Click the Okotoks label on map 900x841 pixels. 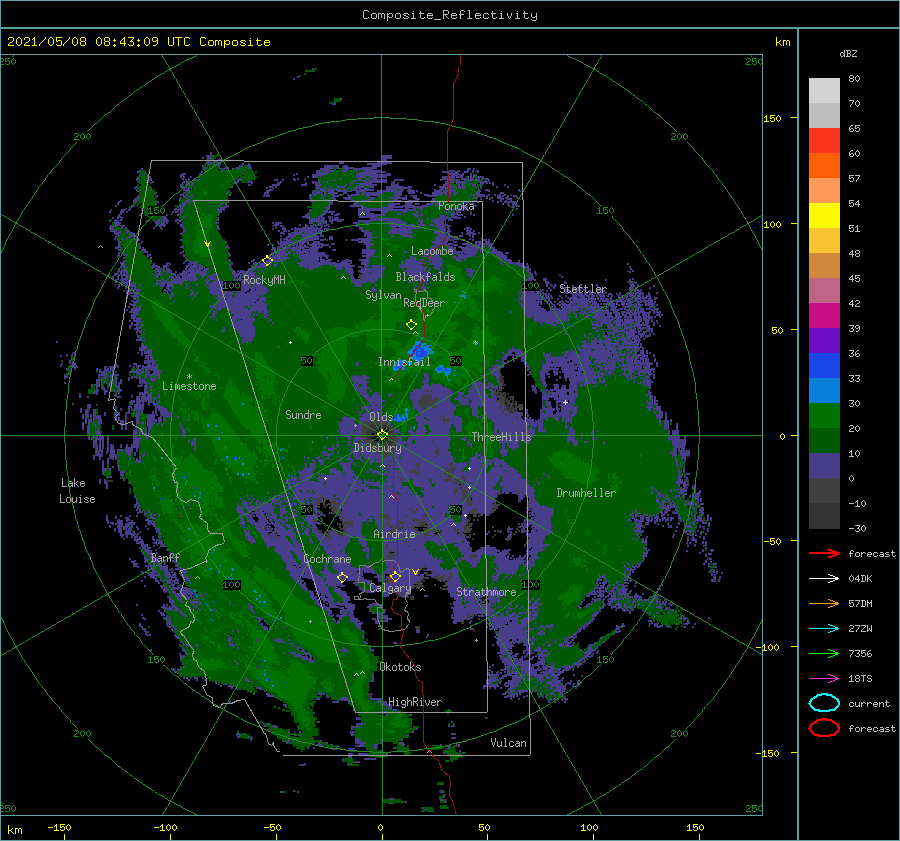[400, 667]
